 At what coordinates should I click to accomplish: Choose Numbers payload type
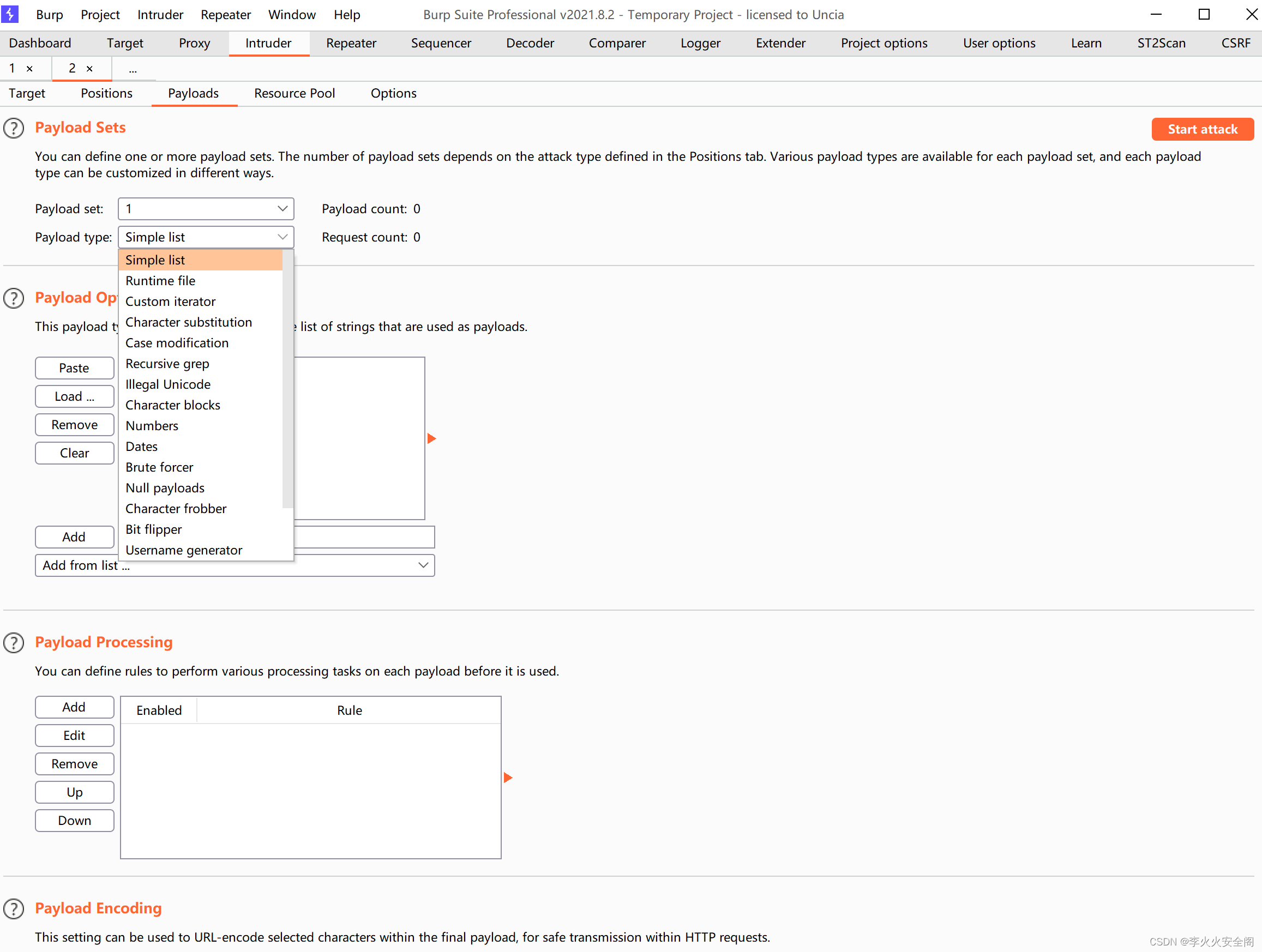[200, 425]
